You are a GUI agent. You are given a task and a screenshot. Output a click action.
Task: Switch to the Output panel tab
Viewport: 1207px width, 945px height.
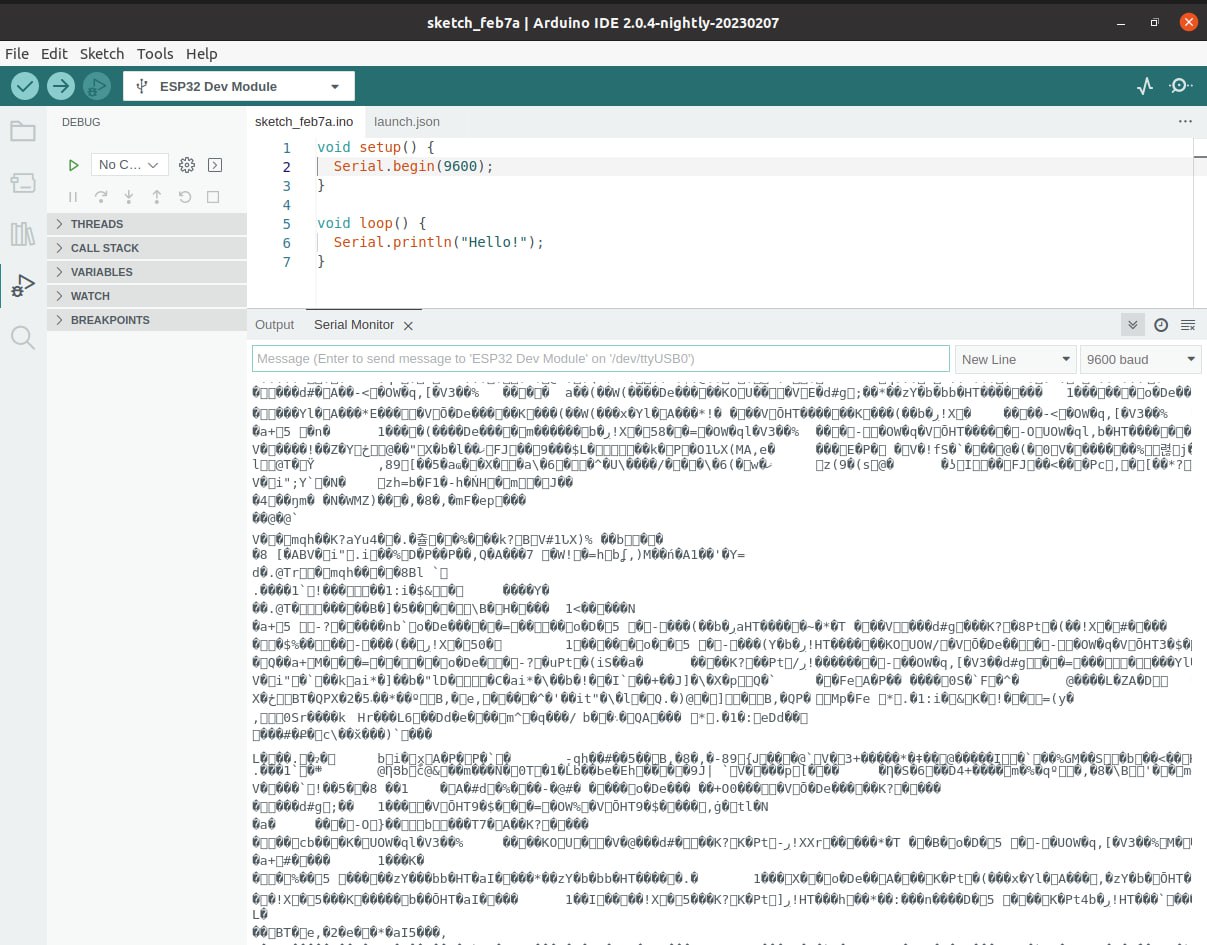coord(275,325)
